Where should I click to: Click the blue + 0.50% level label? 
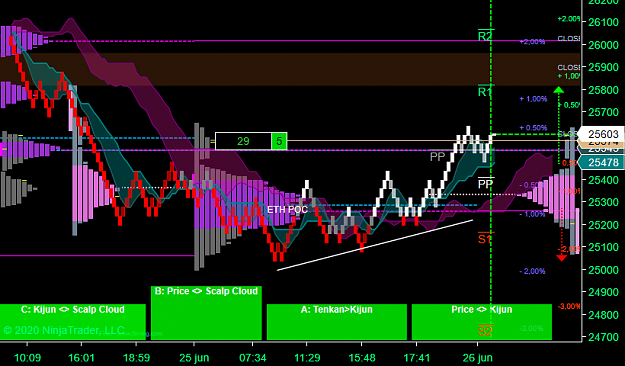(533, 128)
